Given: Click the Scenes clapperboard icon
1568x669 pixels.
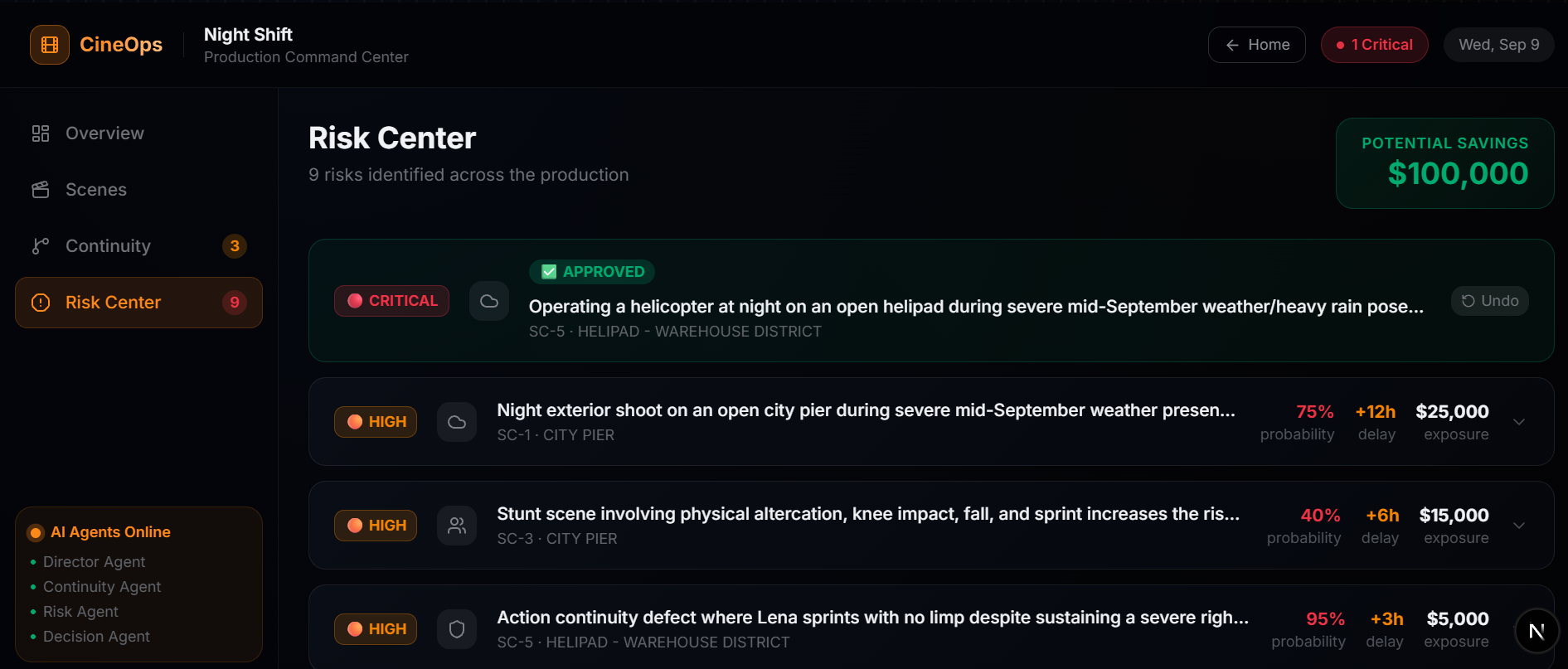Looking at the screenshot, I should [x=41, y=190].
